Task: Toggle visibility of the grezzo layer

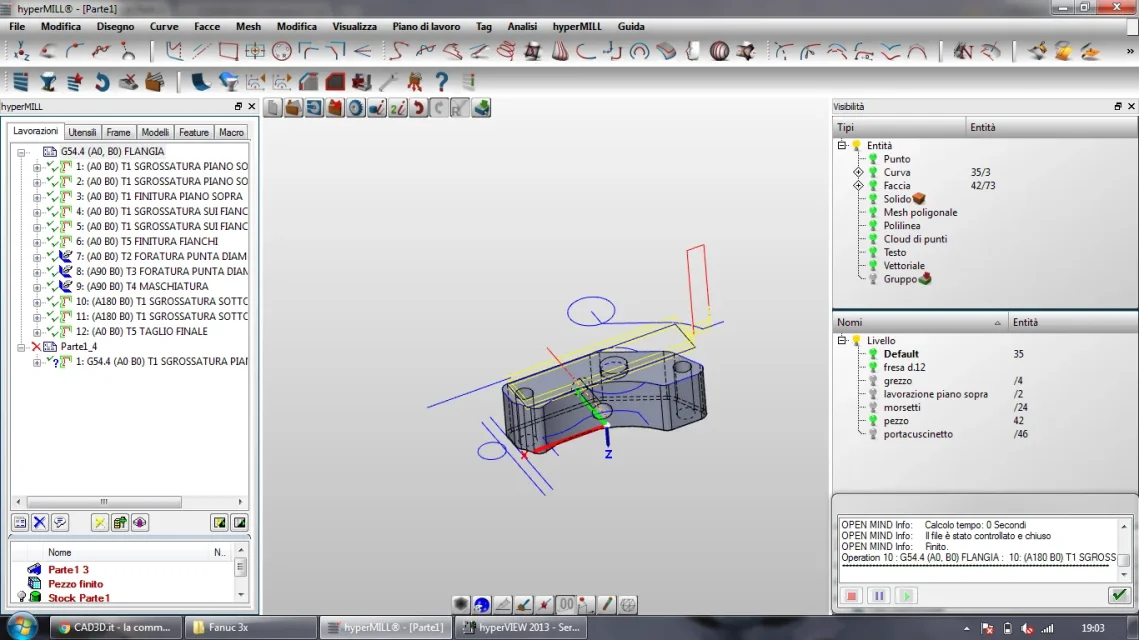Action: [873, 381]
